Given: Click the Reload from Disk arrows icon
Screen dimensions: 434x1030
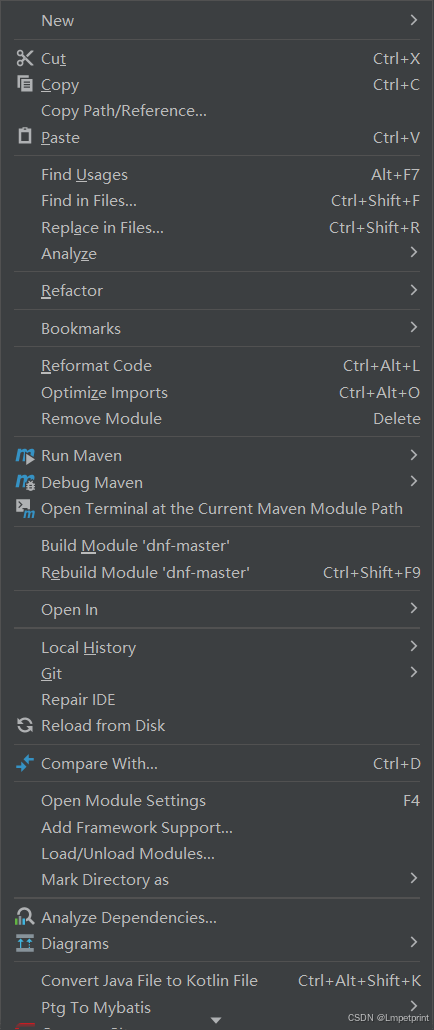Looking at the screenshot, I should tap(25, 725).
